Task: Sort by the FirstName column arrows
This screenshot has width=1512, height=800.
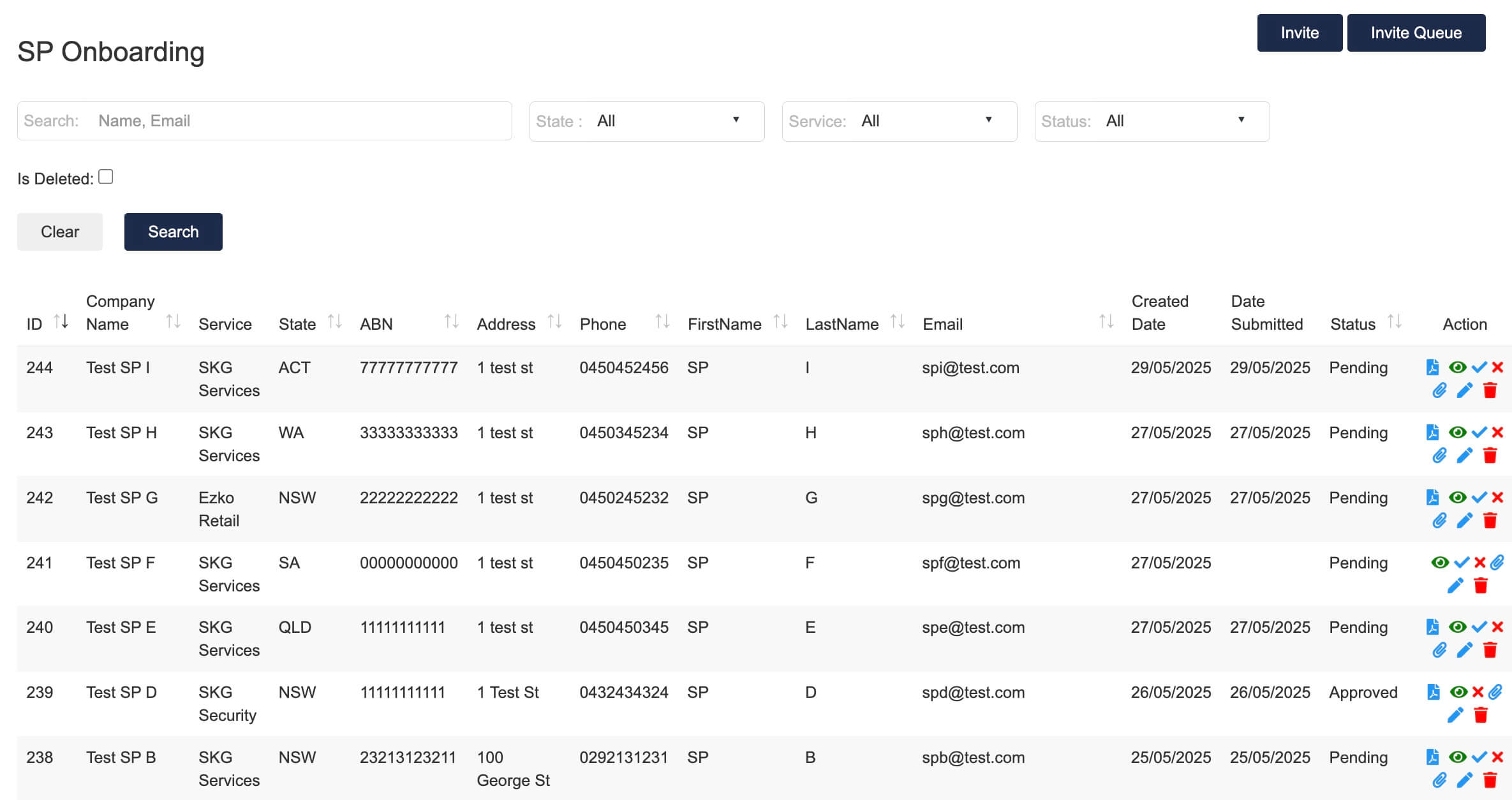Action: pos(780,322)
